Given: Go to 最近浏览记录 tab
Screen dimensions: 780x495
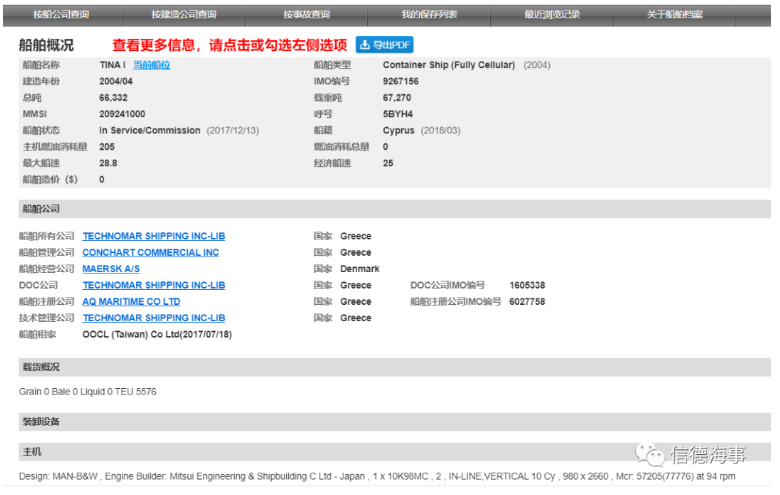Looking at the screenshot, I should click(551, 14).
